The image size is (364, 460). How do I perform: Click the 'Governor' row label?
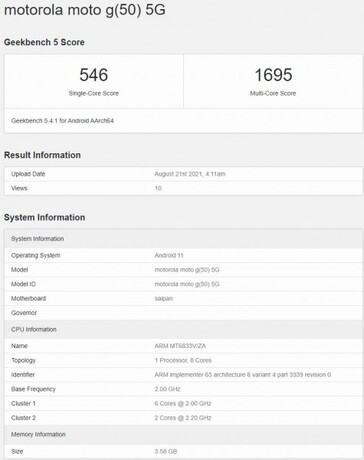point(24,313)
